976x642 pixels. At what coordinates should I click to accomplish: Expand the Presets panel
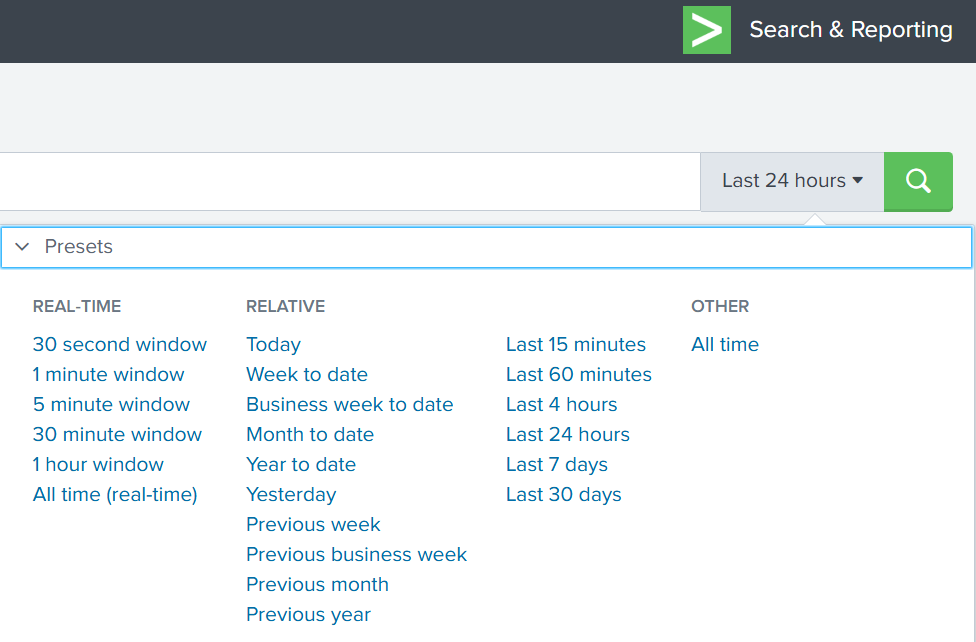tap(78, 246)
